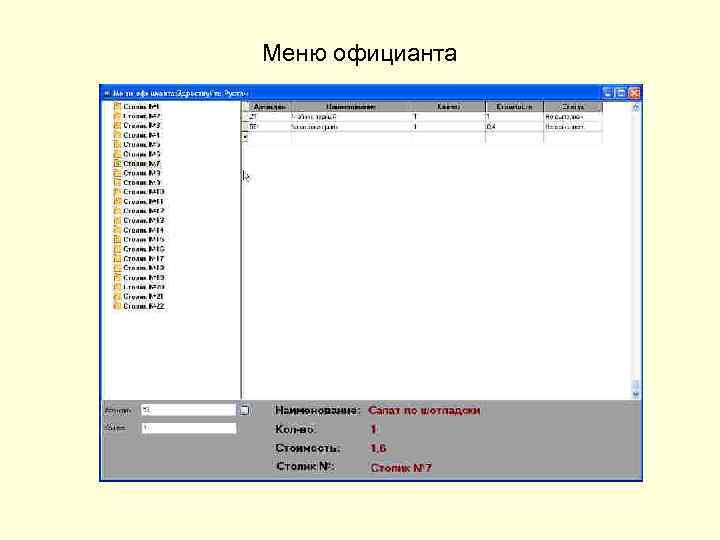This screenshot has height=540, width=720.
Task: Click the folder icon of Столик №15
Action: click(117, 240)
